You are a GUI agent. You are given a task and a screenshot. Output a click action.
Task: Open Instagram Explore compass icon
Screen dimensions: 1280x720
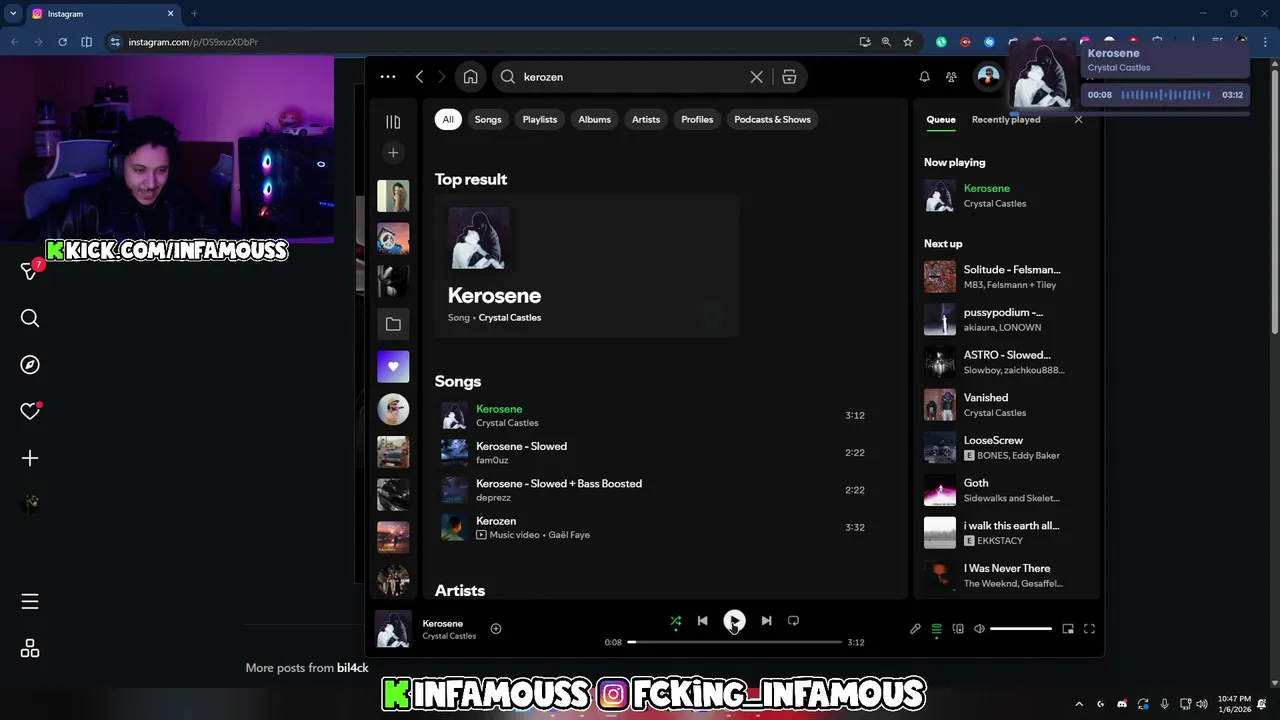coord(30,365)
